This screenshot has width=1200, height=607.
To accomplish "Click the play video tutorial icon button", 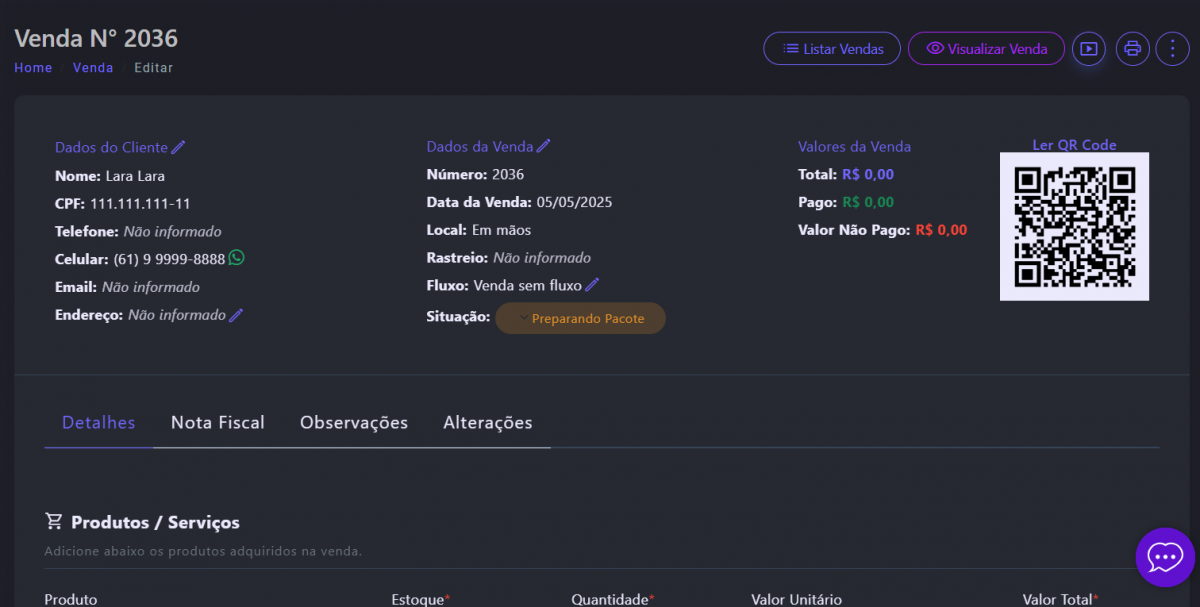I will pos(1089,48).
